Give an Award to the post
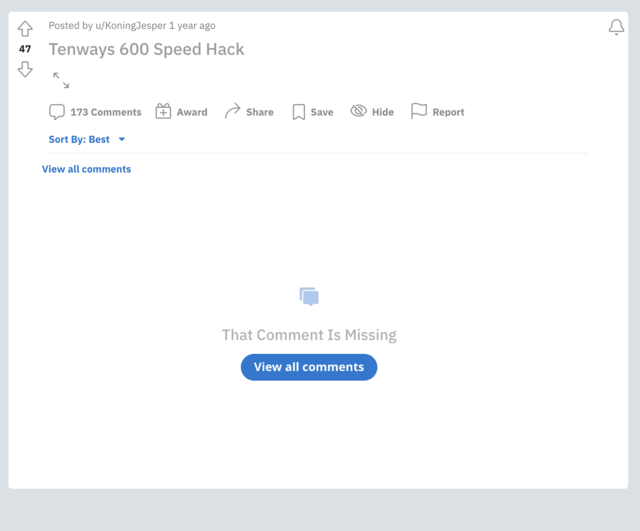The height and width of the screenshot is (531, 640). coord(182,111)
